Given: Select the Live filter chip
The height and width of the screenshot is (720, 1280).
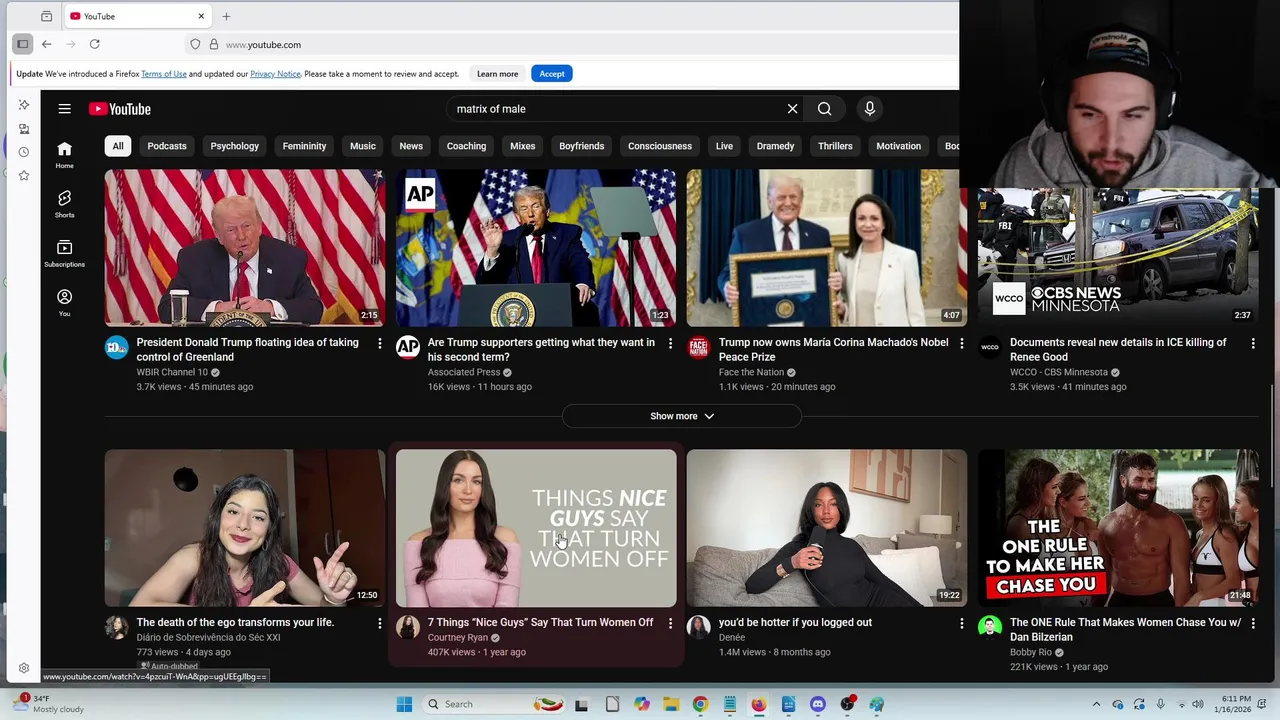Looking at the screenshot, I should click(724, 146).
